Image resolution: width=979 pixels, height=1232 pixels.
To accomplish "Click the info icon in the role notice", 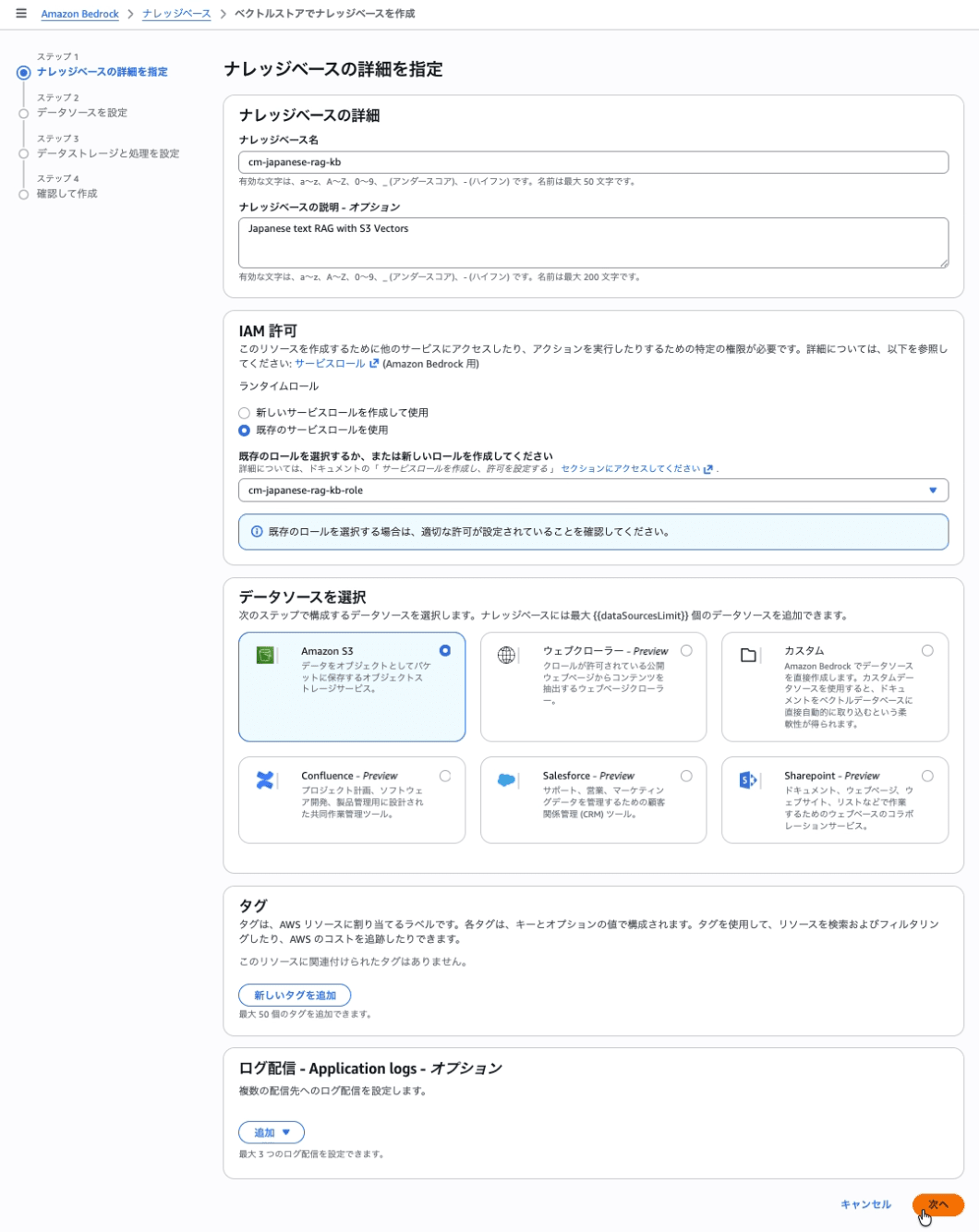I will [257, 531].
